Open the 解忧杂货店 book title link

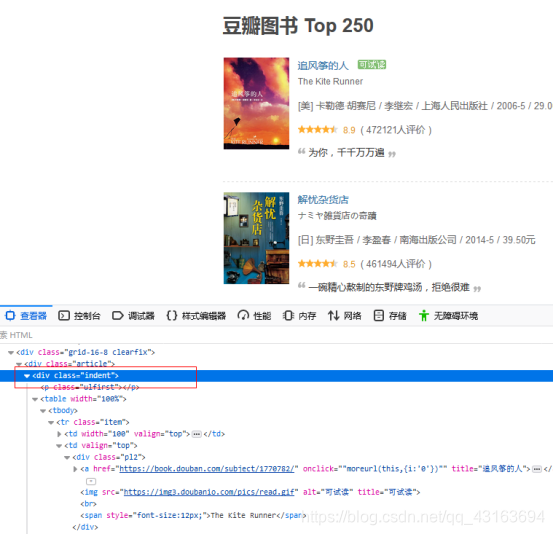(323, 199)
